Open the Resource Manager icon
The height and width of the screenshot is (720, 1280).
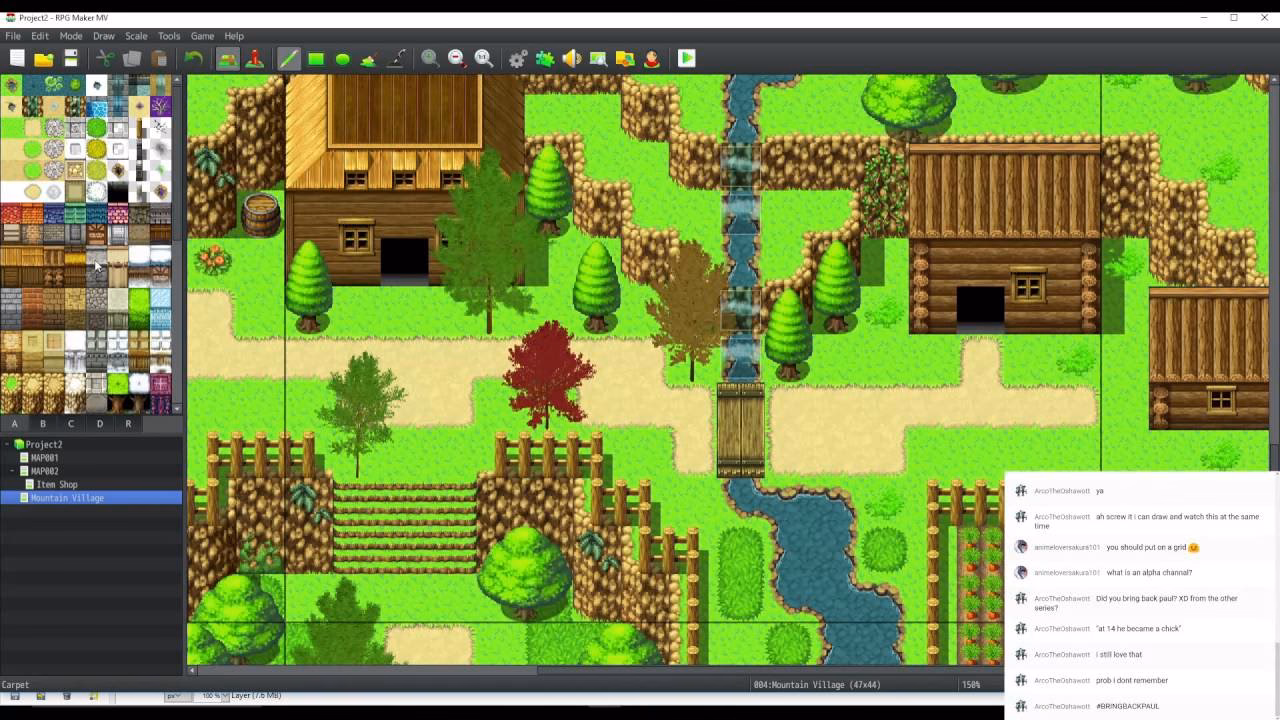pyautogui.click(x=625, y=59)
